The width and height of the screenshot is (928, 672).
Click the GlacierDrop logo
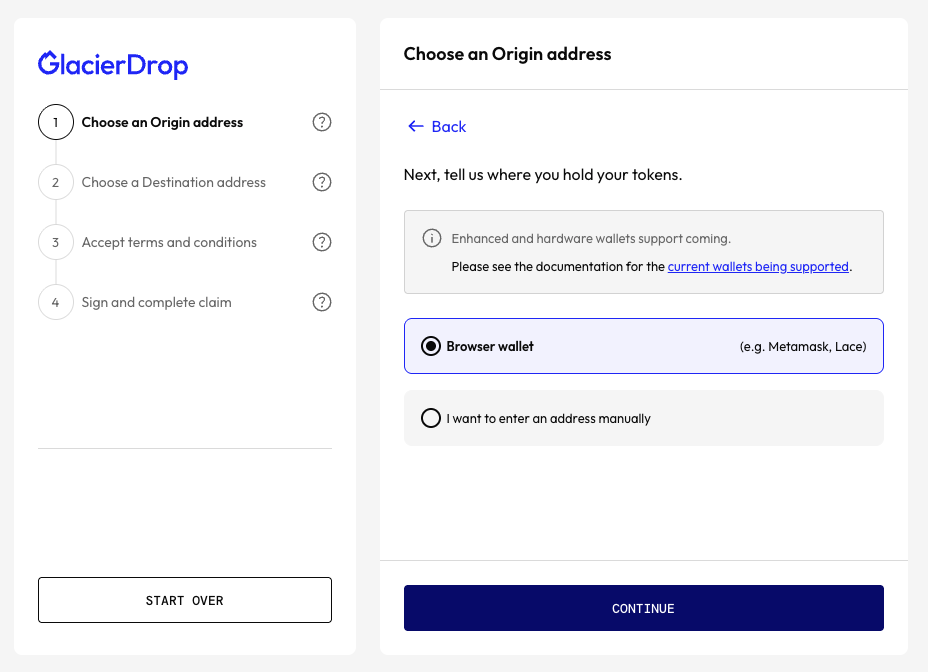[113, 65]
